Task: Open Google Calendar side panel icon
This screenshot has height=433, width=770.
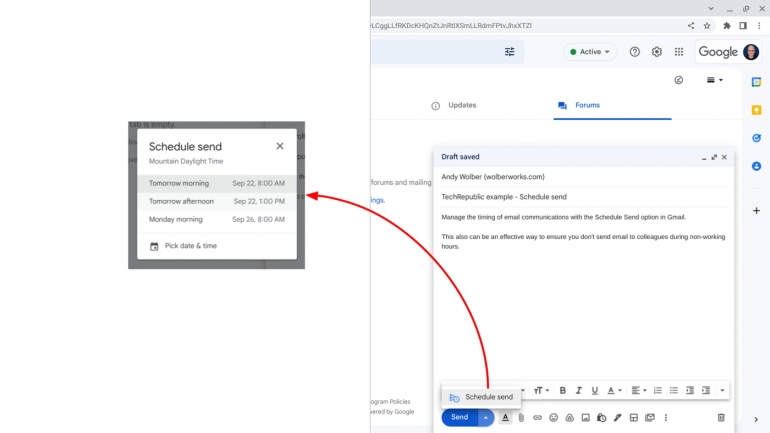Action: (x=756, y=82)
